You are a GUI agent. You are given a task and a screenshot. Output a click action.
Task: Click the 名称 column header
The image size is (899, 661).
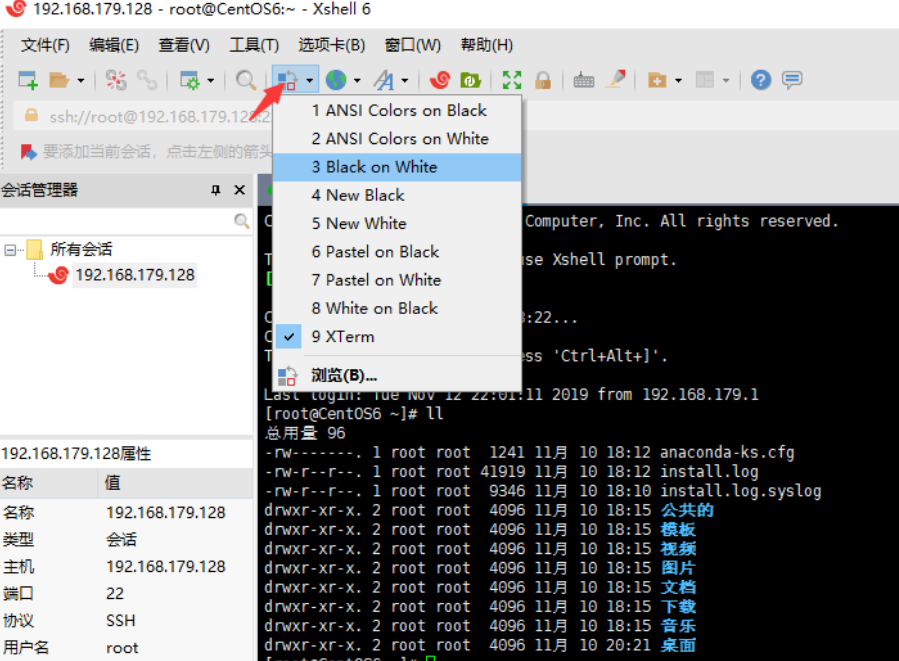(49, 483)
